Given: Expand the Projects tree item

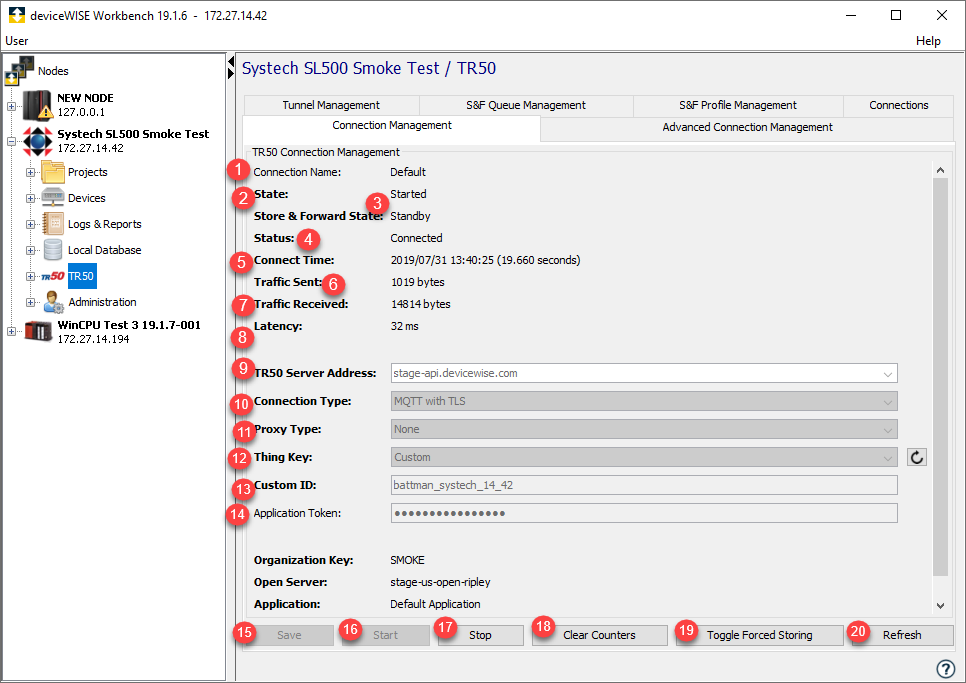Looking at the screenshot, I should pyautogui.click(x=30, y=172).
